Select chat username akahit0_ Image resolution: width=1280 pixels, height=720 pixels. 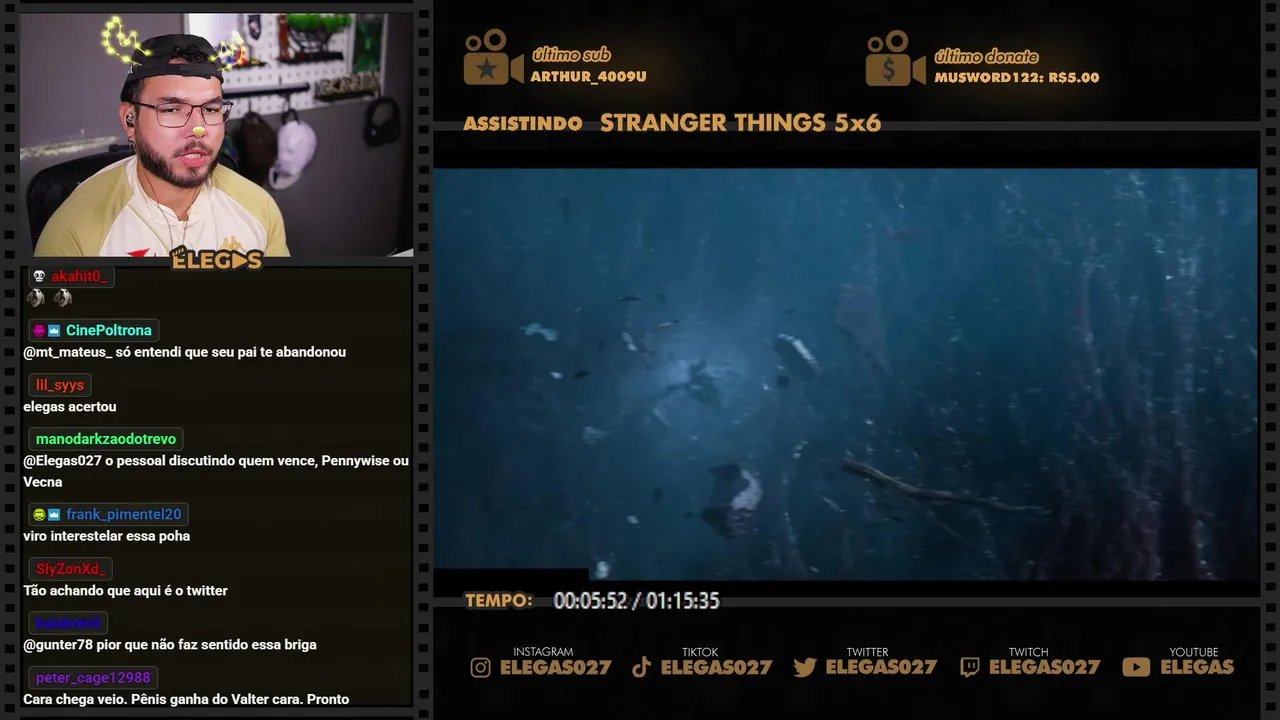pyautogui.click(x=79, y=276)
